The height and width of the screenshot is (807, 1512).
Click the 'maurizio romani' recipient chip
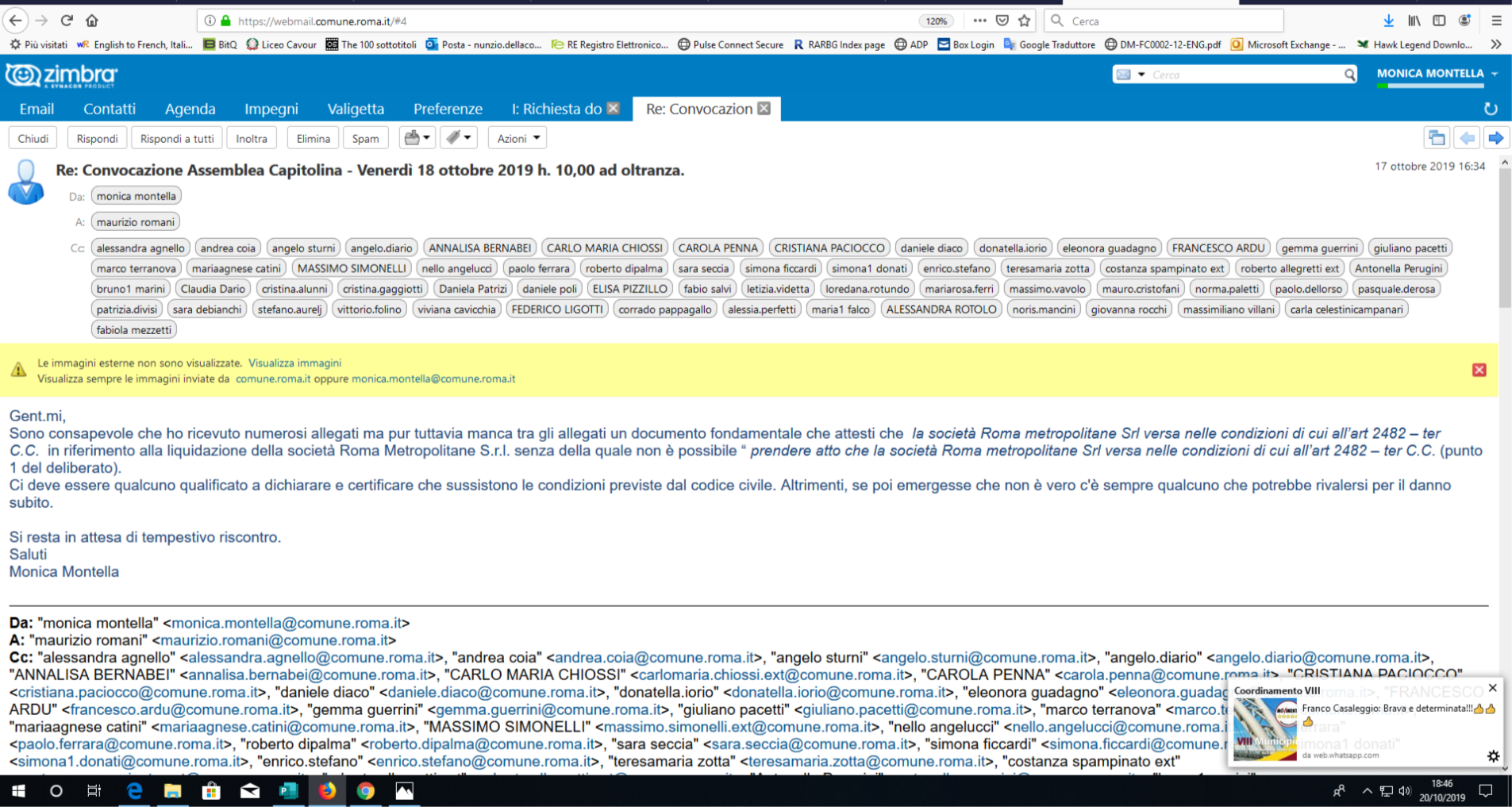(x=136, y=222)
